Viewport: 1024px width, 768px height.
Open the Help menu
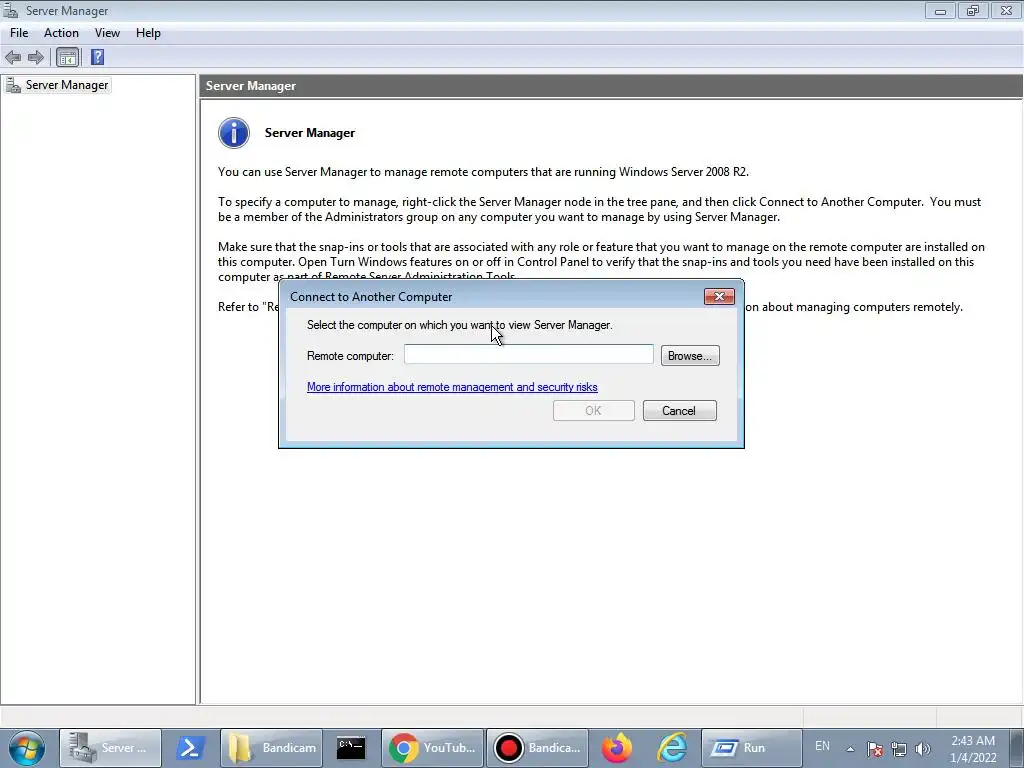(148, 33)
